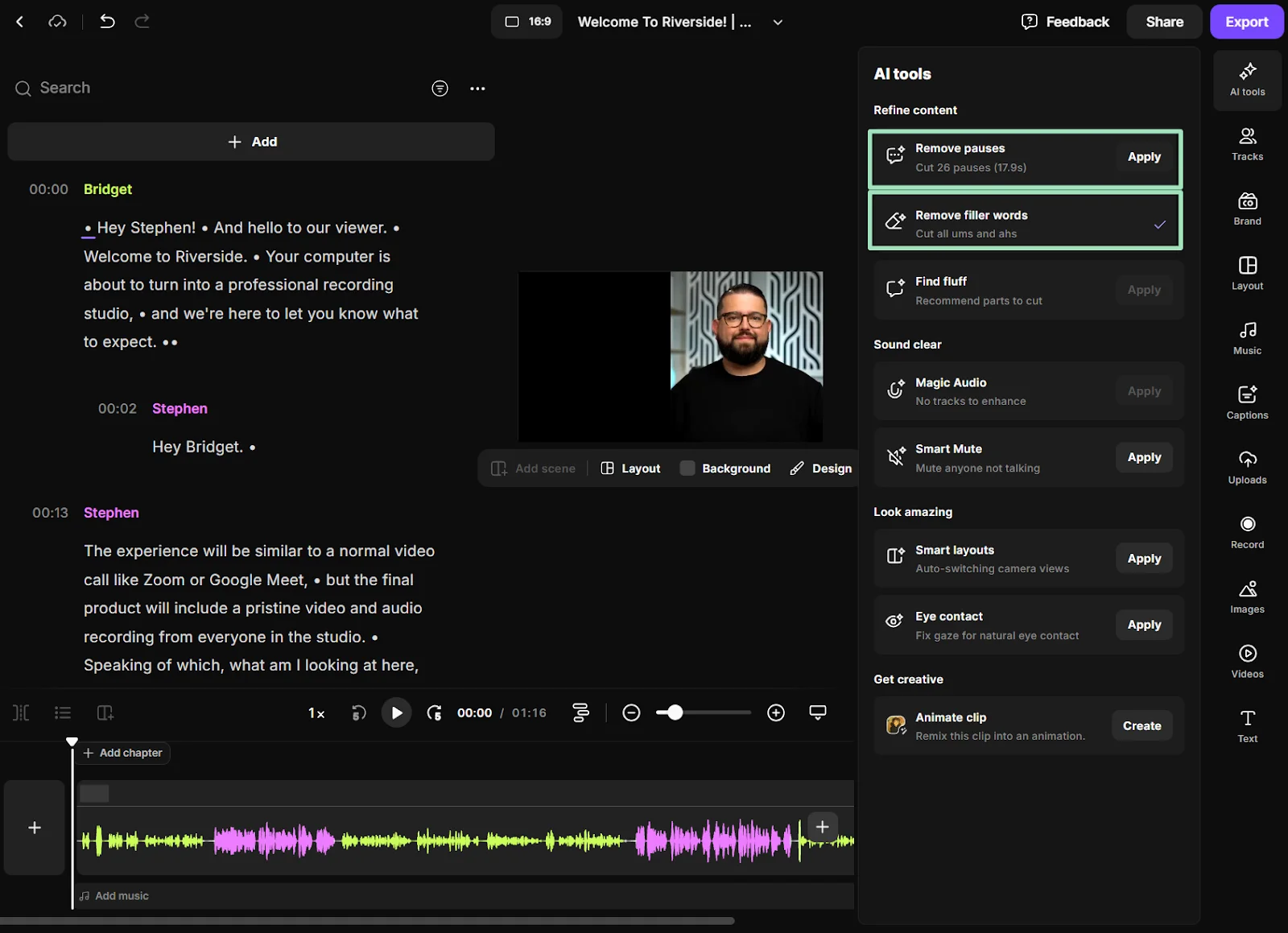The image size is (1288, 933).
Task: Open the Record panel
Action: tap(1247, 531)
